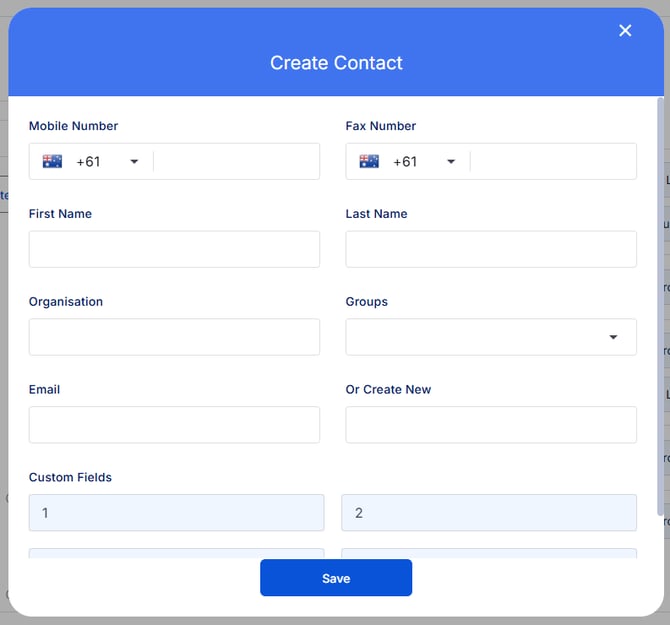Image resolution: width=670 pixels, height=625 pixels.
Task: Focus the Mobile Number text input
Action: (235, 162)
